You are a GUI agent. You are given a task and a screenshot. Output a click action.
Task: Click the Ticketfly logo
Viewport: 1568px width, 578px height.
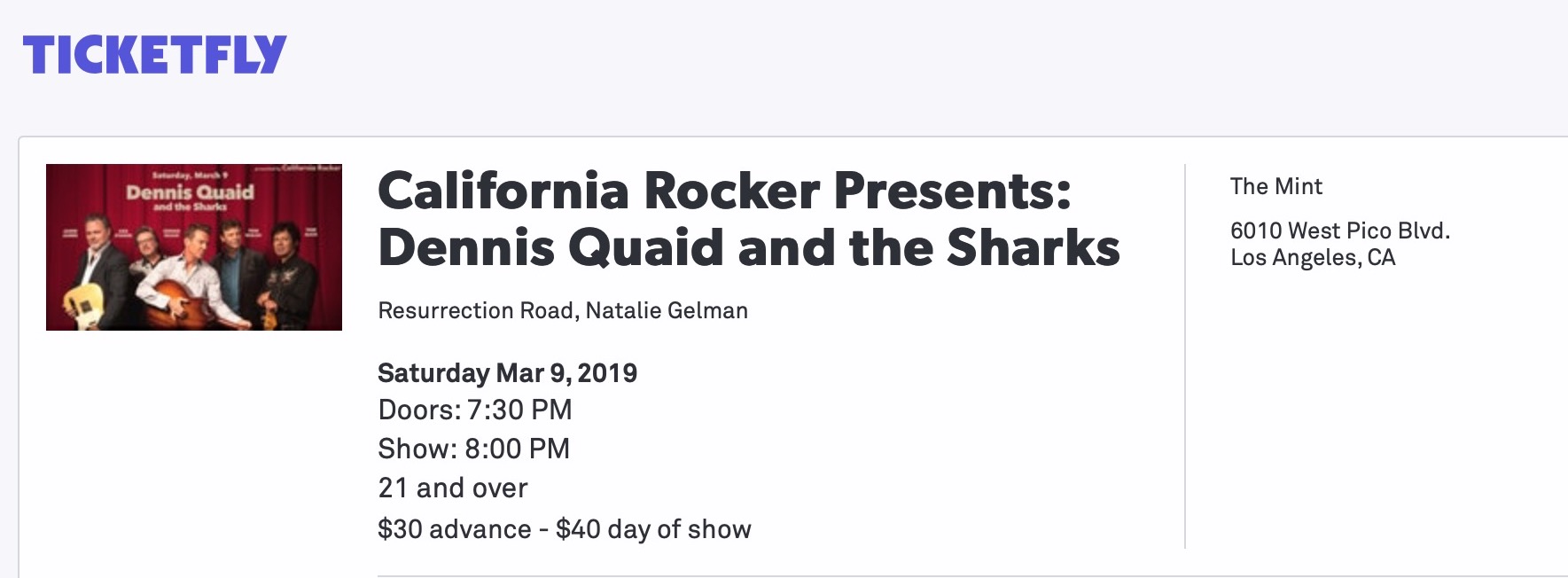click(x=154, y=55)
